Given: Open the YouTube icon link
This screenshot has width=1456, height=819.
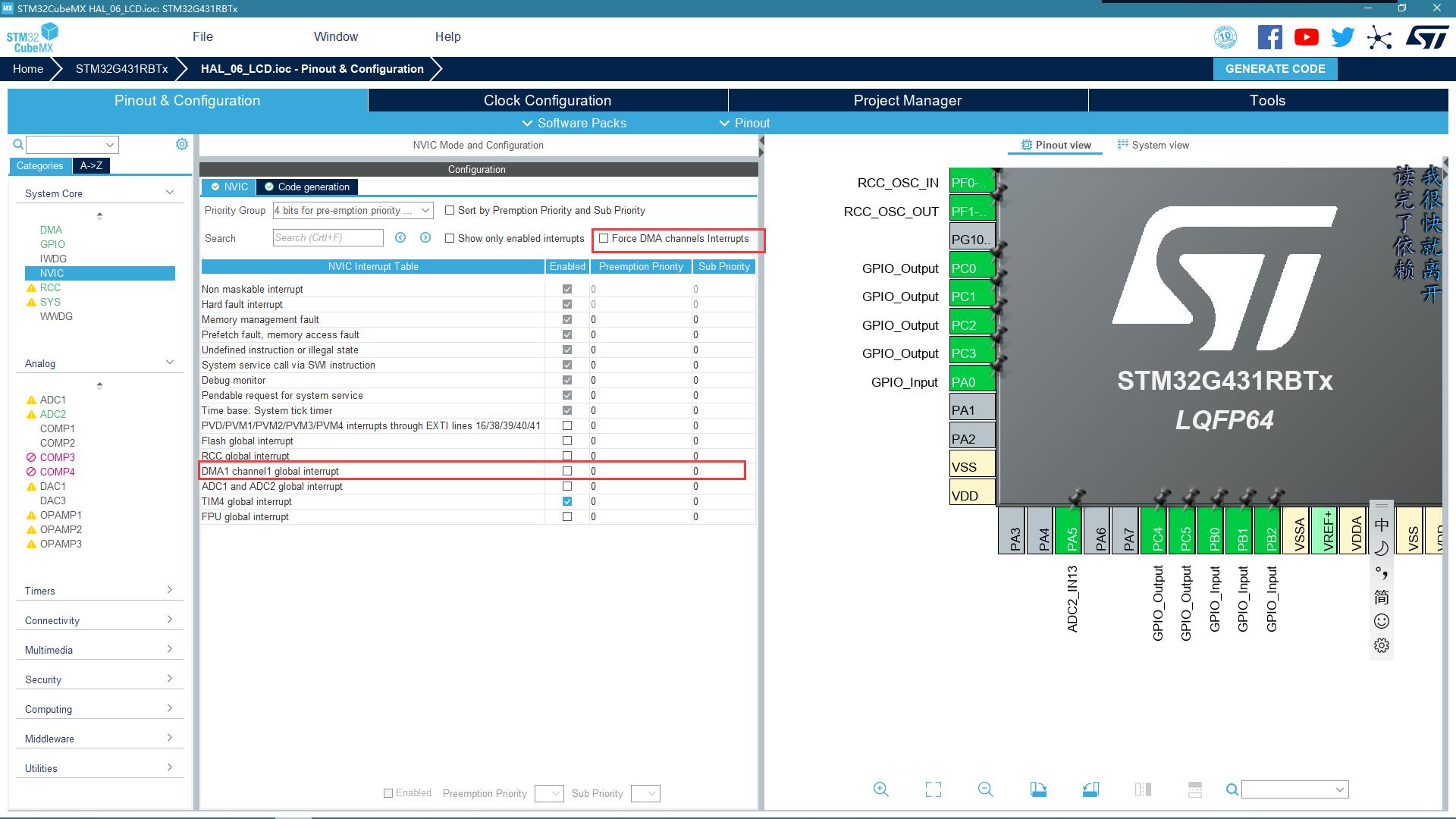Looking at the screenshot, I should tap(1306, 37).
